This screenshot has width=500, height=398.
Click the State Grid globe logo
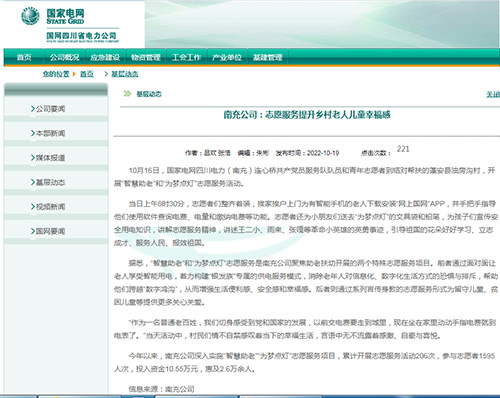click(x=30, y=16)
